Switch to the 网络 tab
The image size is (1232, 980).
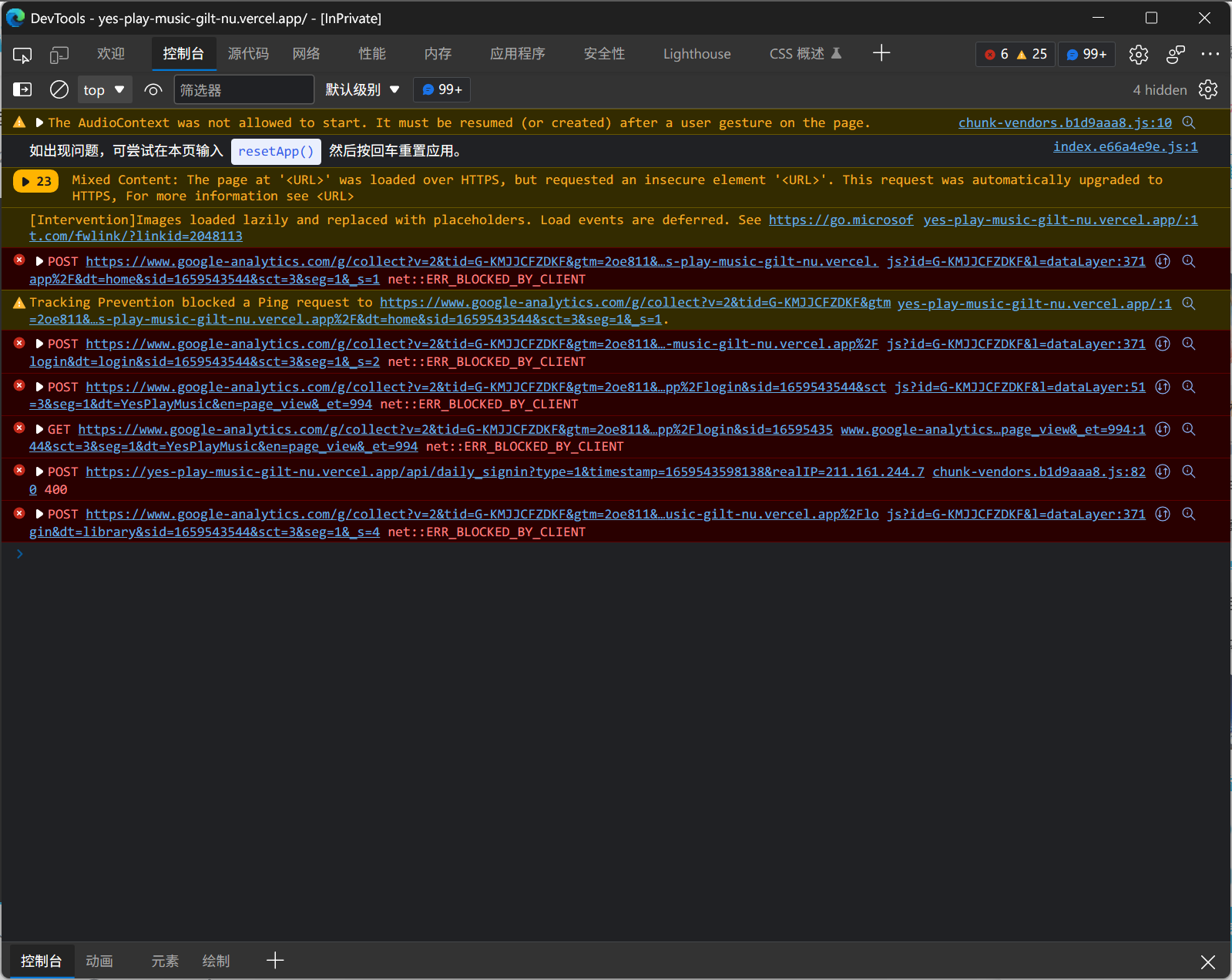(x=307, y=54)
